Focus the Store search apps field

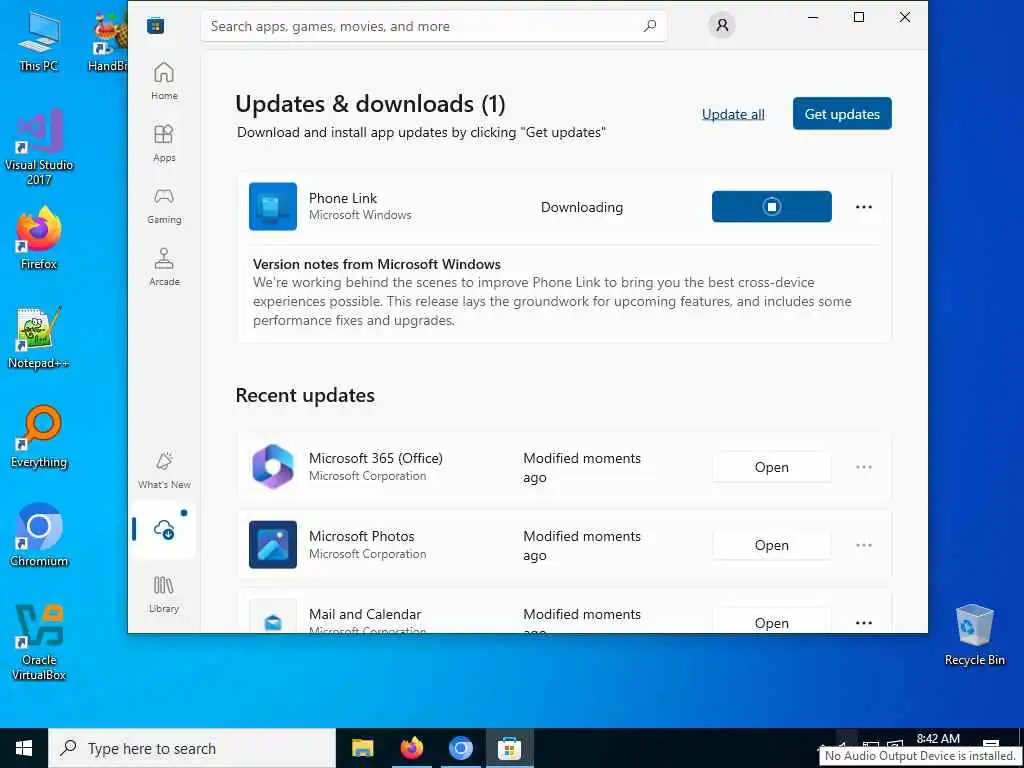point(434,26)
